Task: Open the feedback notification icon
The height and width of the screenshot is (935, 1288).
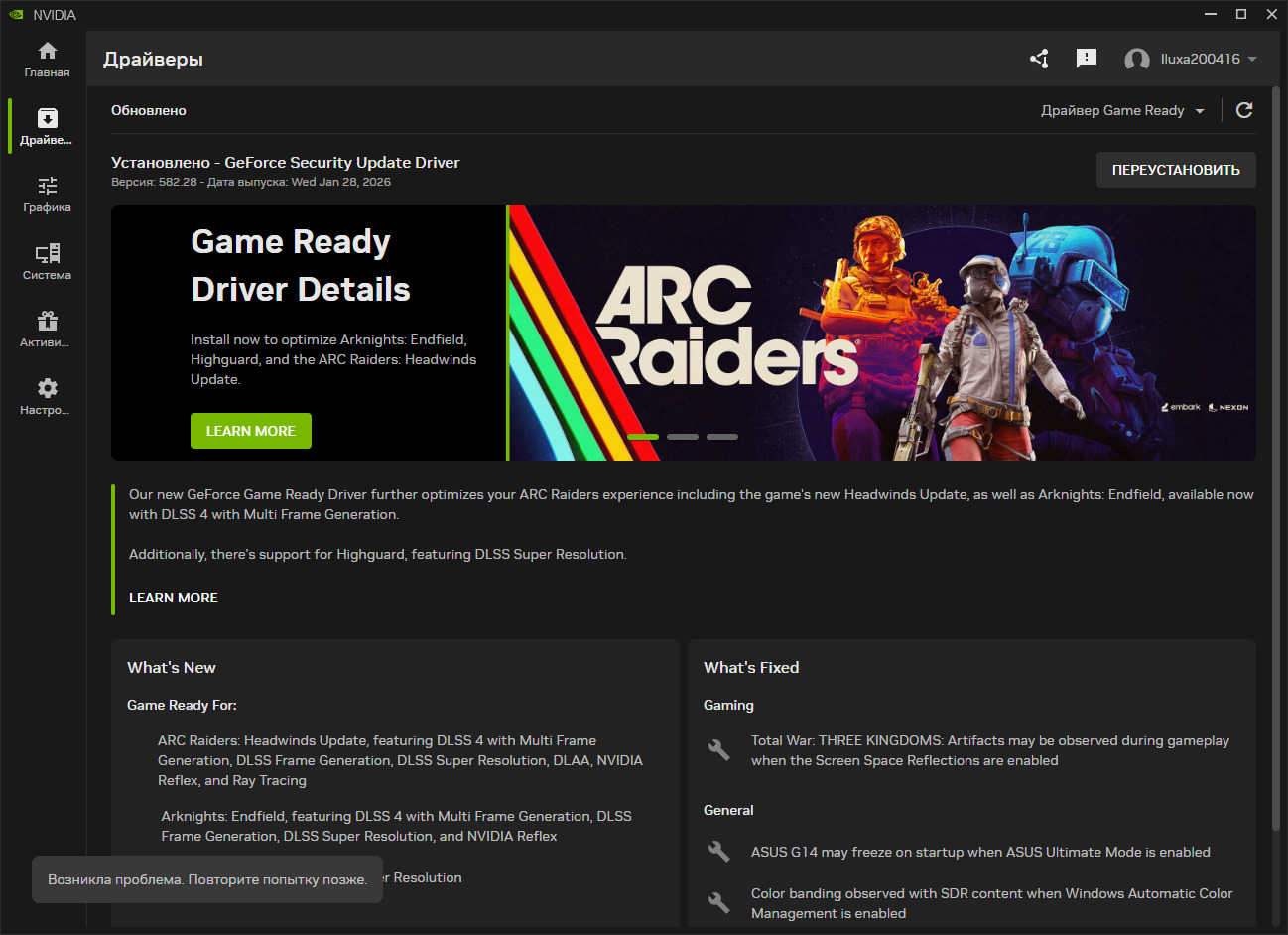Action: coord(1087,59)
